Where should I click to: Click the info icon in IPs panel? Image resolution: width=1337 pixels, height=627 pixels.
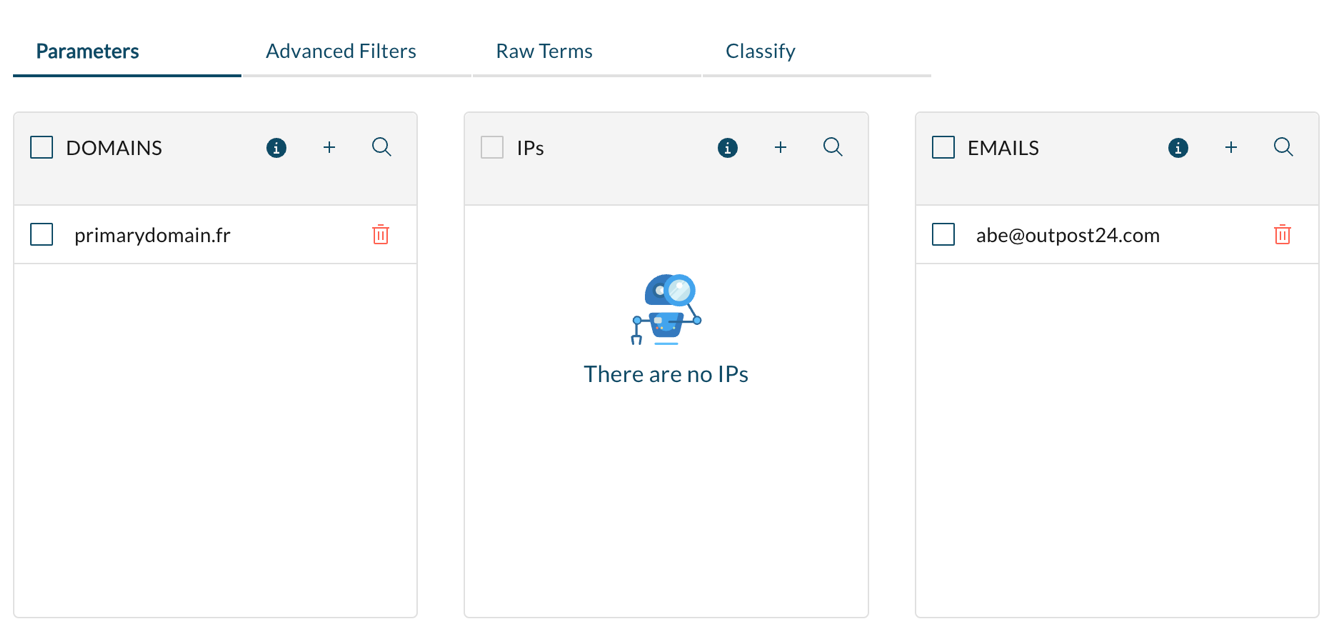click(727, 148)
